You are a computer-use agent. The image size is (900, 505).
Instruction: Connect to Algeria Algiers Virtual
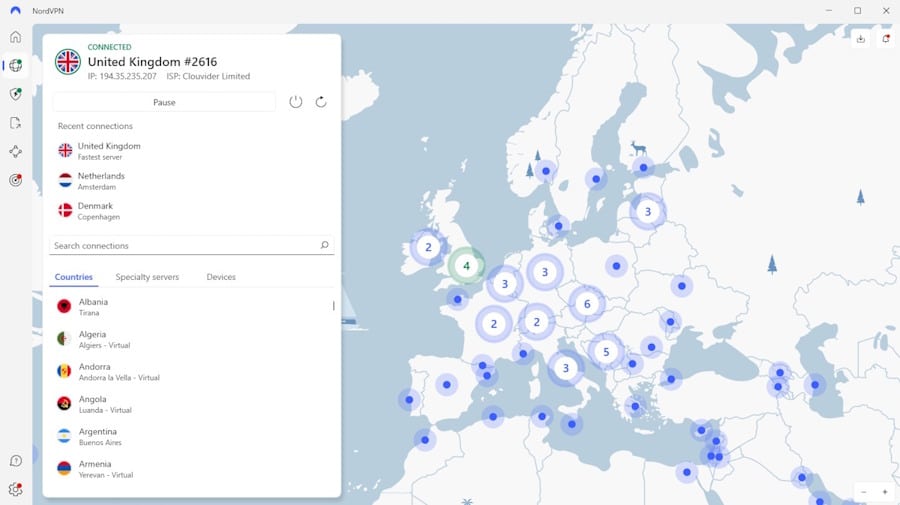click(x=191, y=339)
